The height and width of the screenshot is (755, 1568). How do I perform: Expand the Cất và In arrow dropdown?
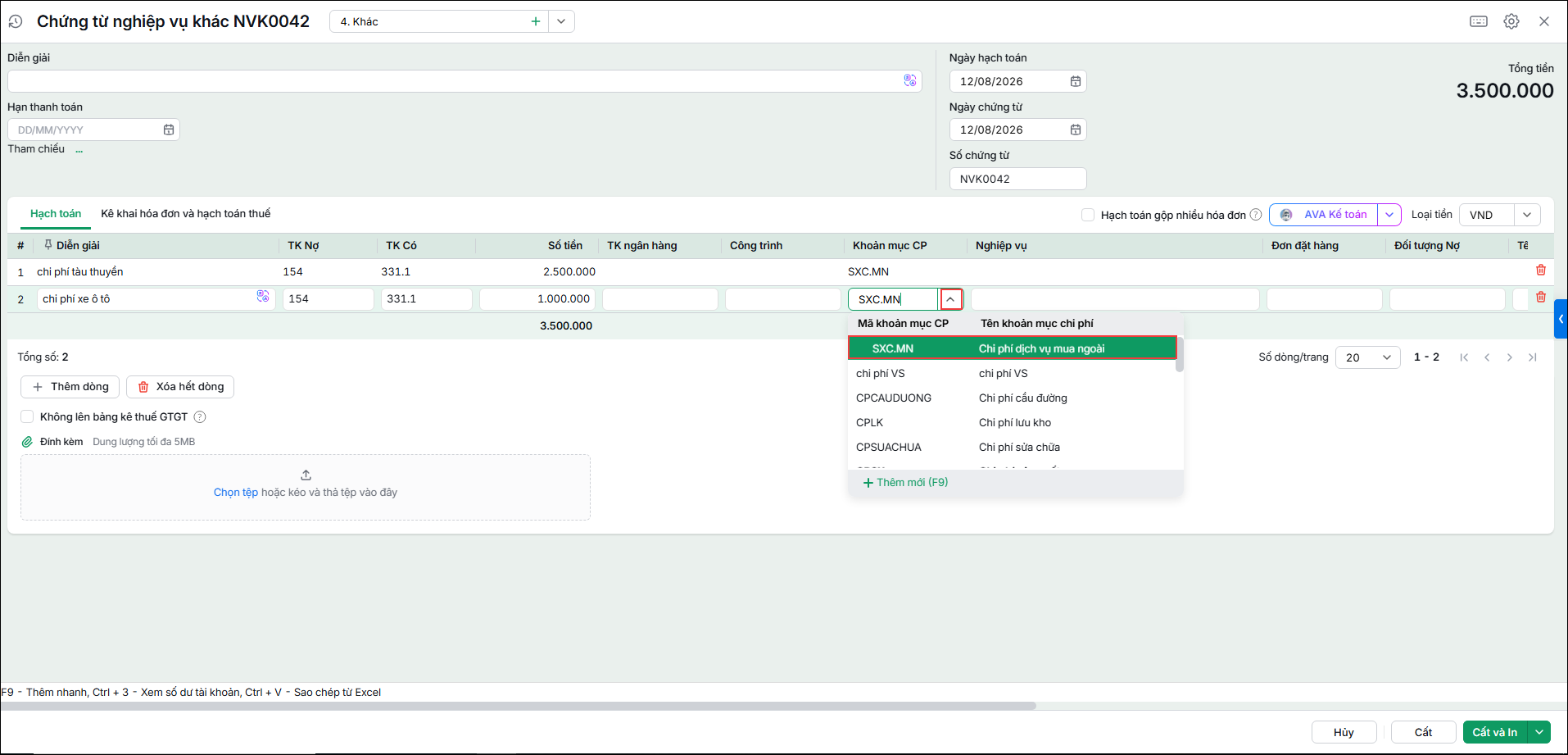click(x=1539, y=732)
